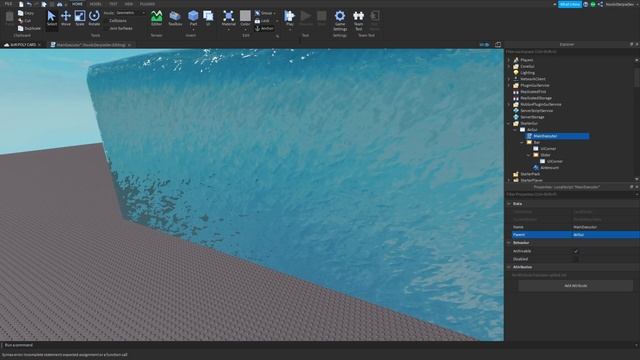The width and height of the screenshot is (640, 360).
Task: Click the Add Attribute button
Action: point(576,286)
